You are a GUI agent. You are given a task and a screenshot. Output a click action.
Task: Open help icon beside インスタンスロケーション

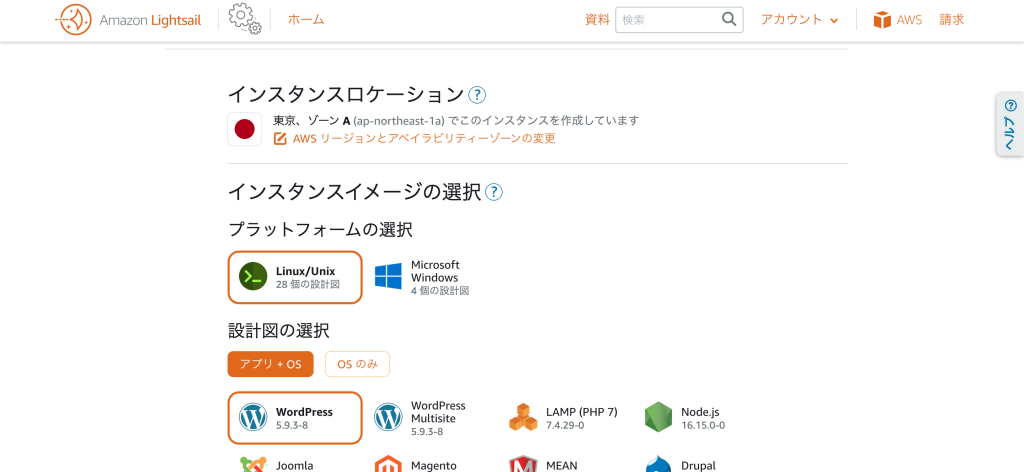[477, 95]
